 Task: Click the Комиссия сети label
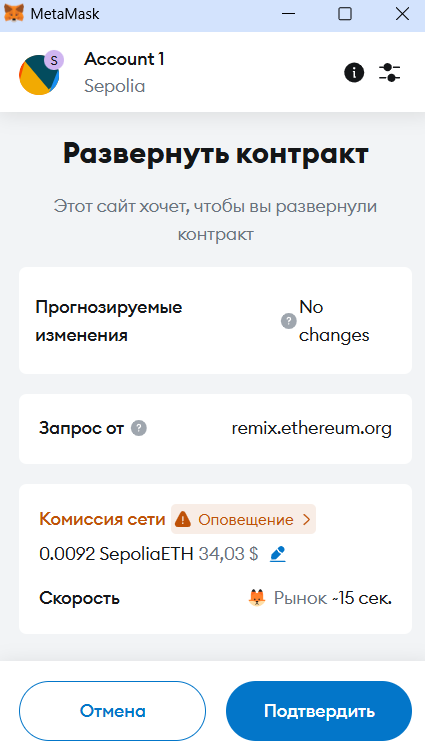coord(102,519)
